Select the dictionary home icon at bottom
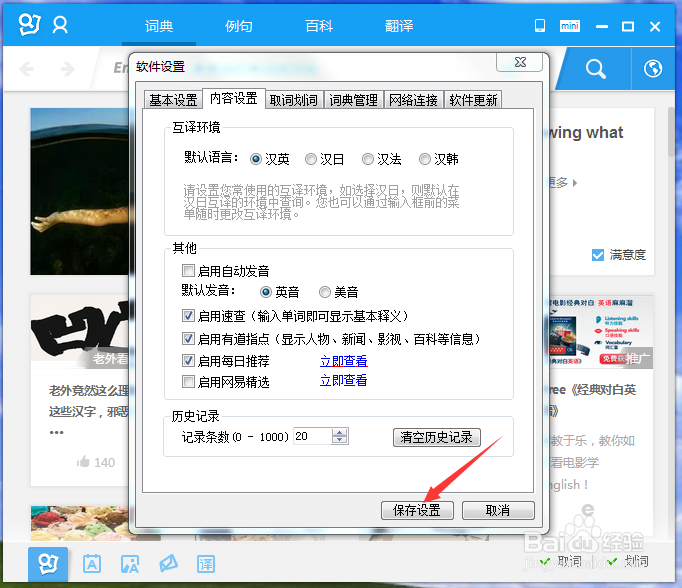 pos(48,564)
